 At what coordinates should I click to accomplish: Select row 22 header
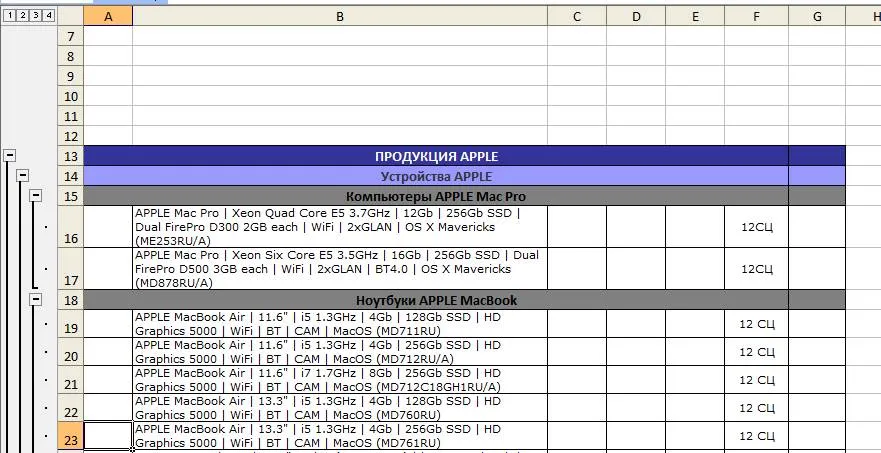(70, 407)
